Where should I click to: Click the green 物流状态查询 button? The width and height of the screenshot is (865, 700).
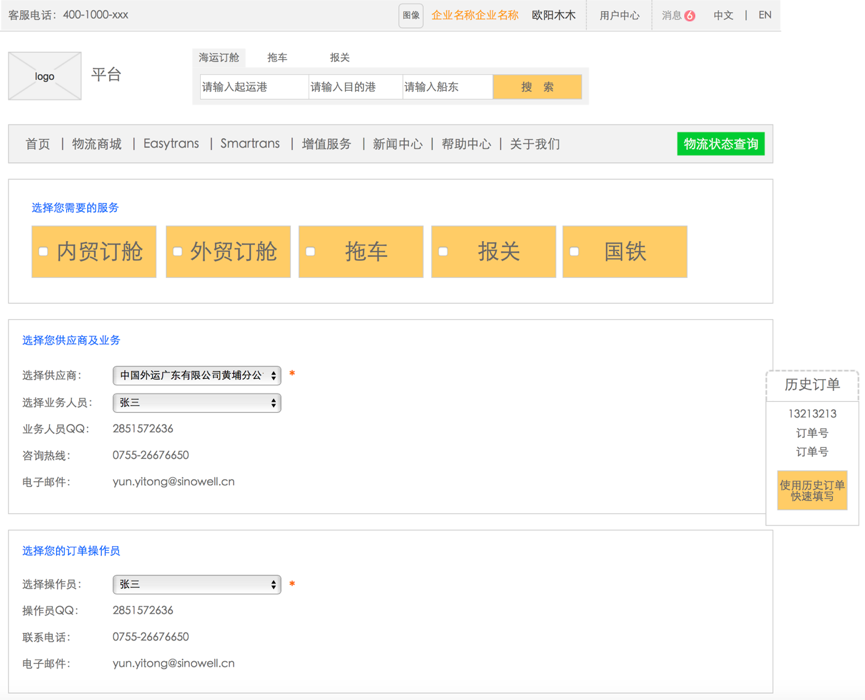[720, 144]
